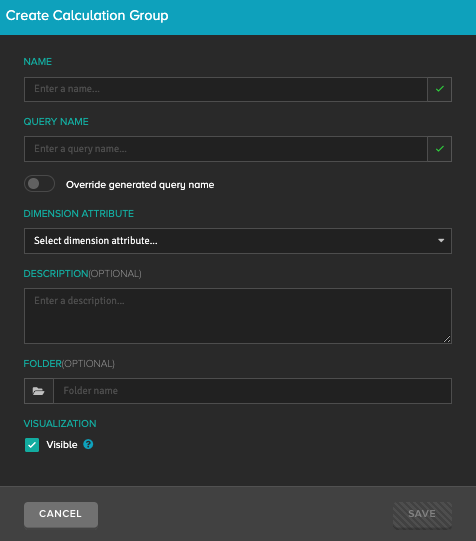Open the Visible help question-mark icon
The image size is (476, 541).
point(88,444)
